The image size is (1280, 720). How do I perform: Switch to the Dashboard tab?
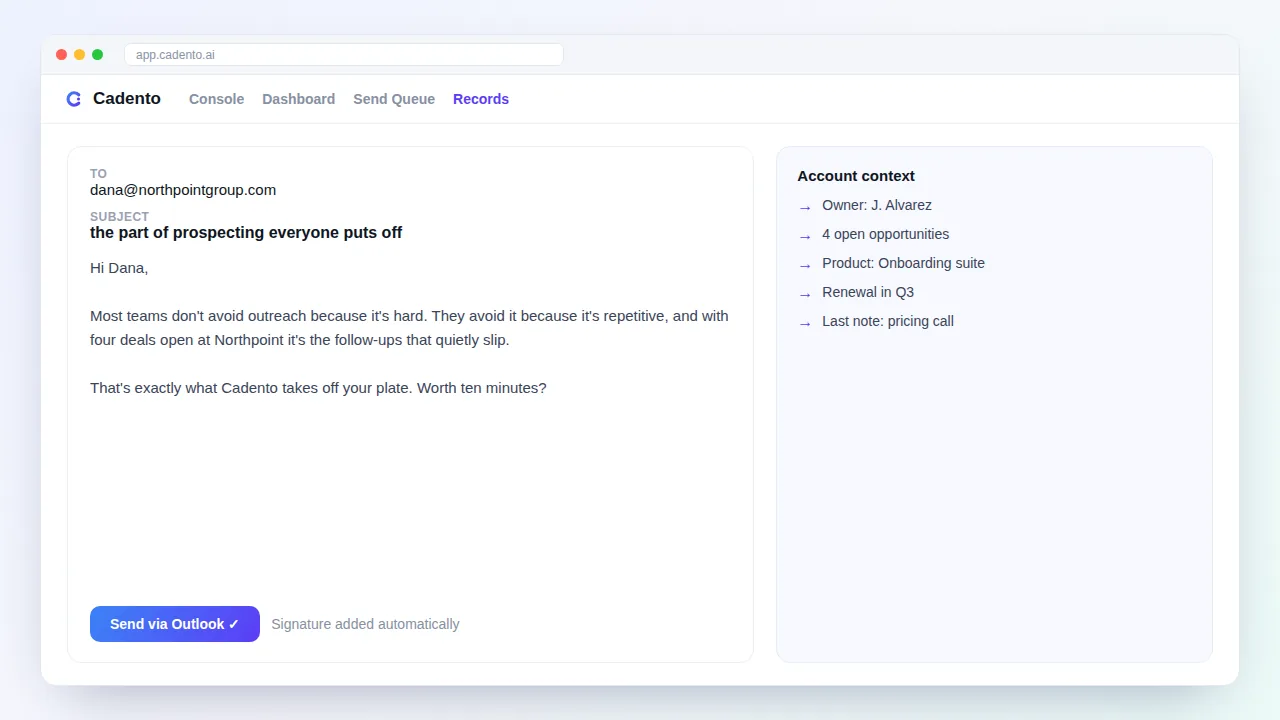(298, 99)
